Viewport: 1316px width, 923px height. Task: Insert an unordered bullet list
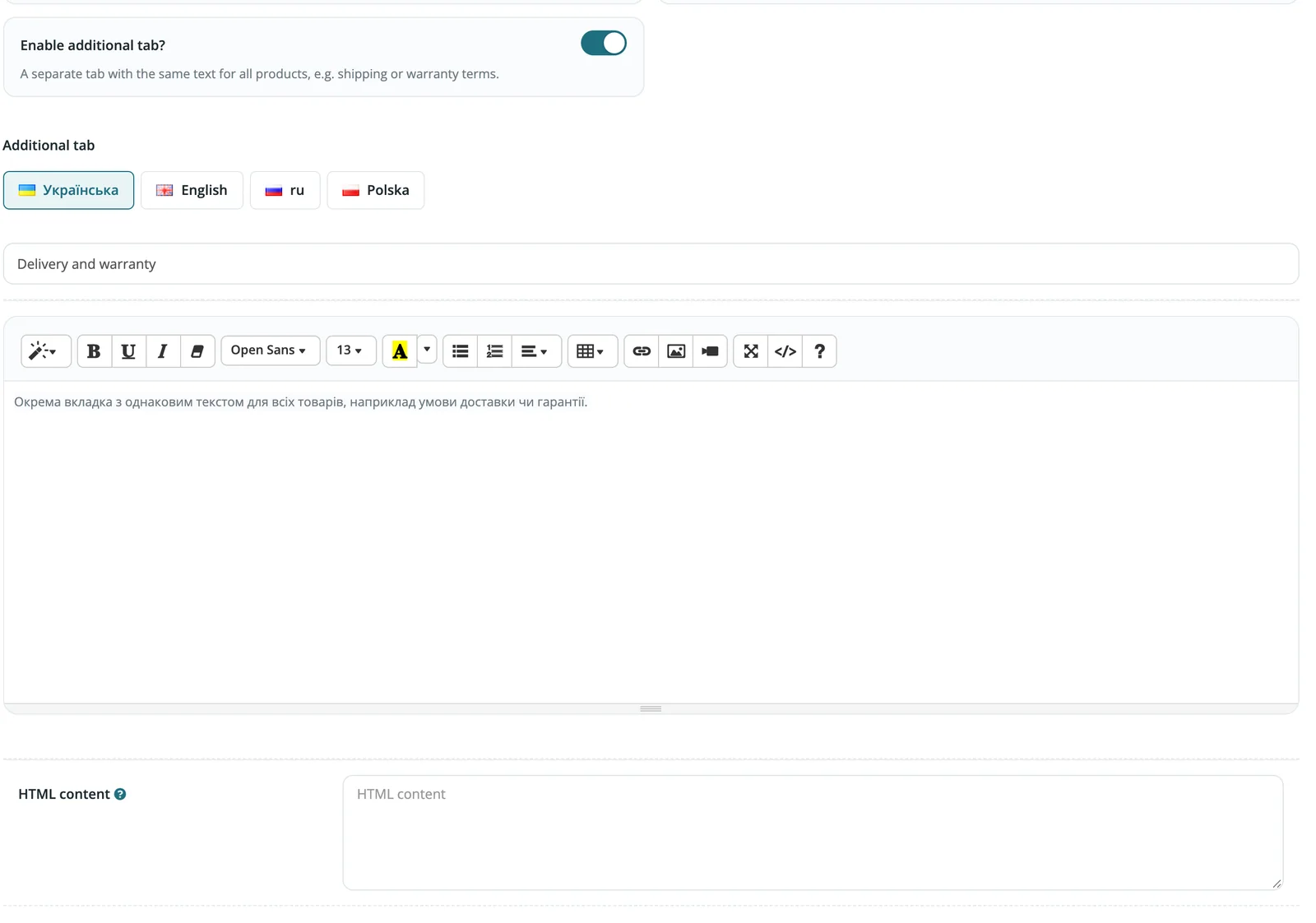[x=461, y=351]
